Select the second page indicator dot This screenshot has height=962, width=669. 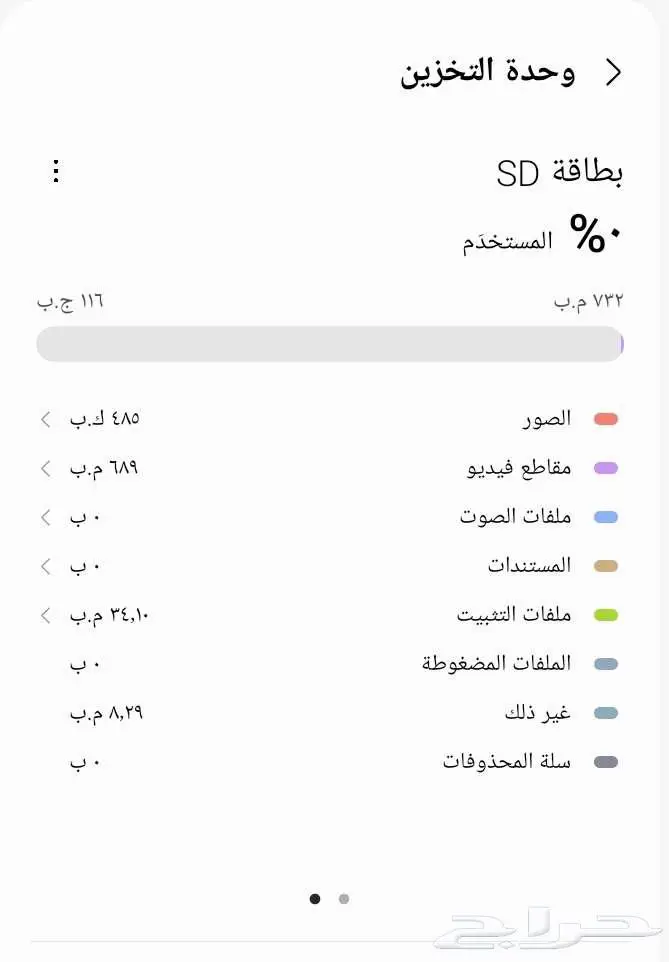point(344,899)
